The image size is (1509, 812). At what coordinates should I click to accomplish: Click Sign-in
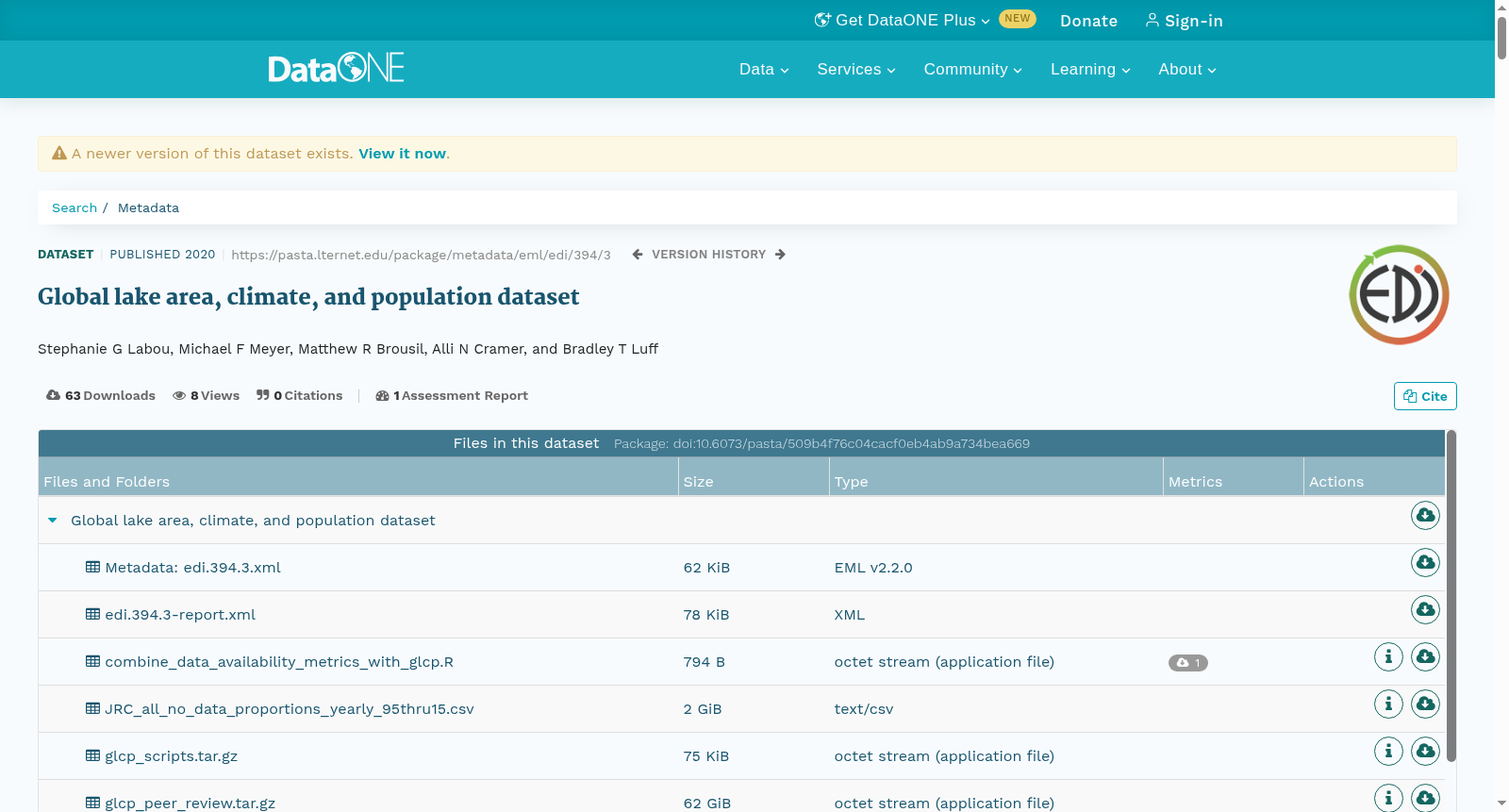tap(1184, 21)
